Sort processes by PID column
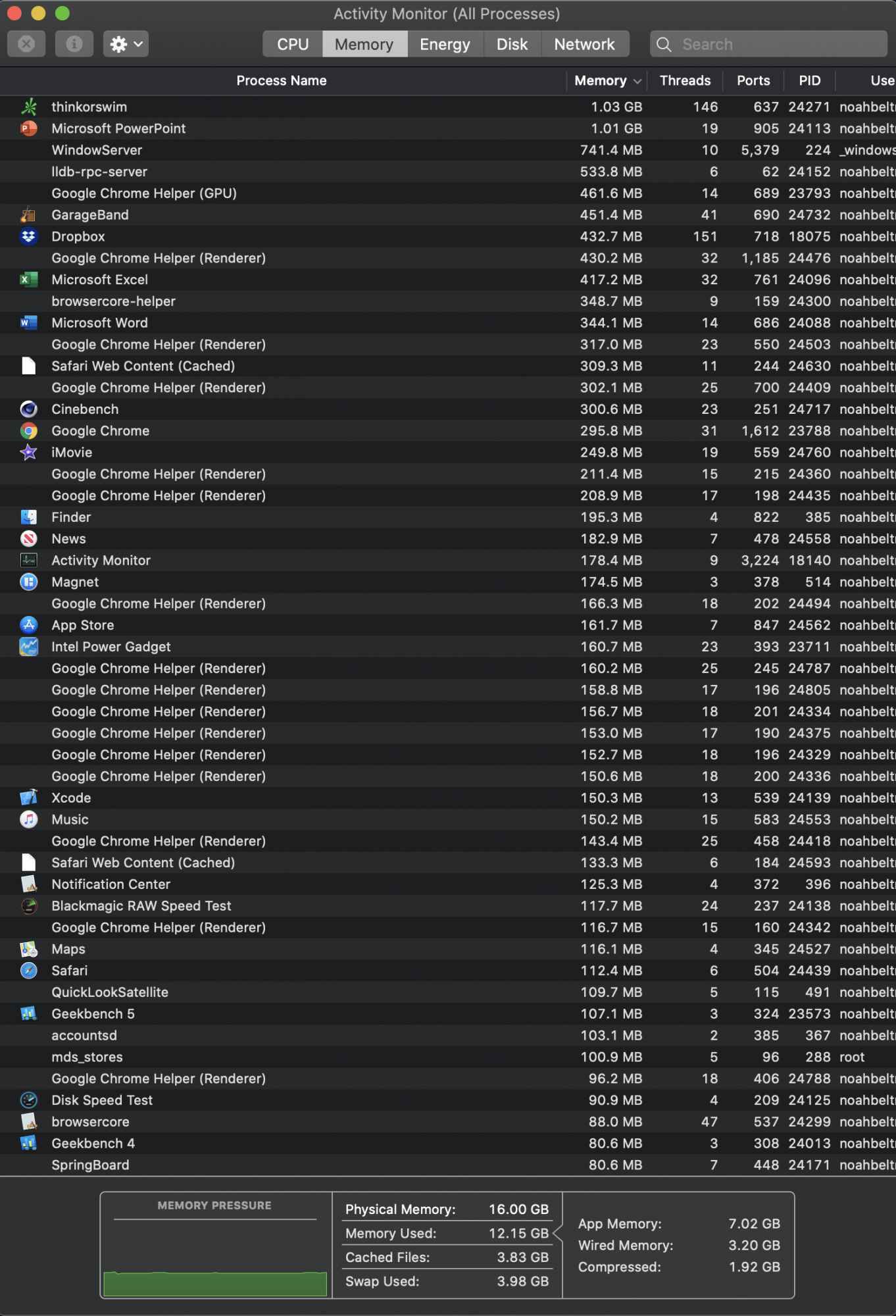 tap(809, 80)
